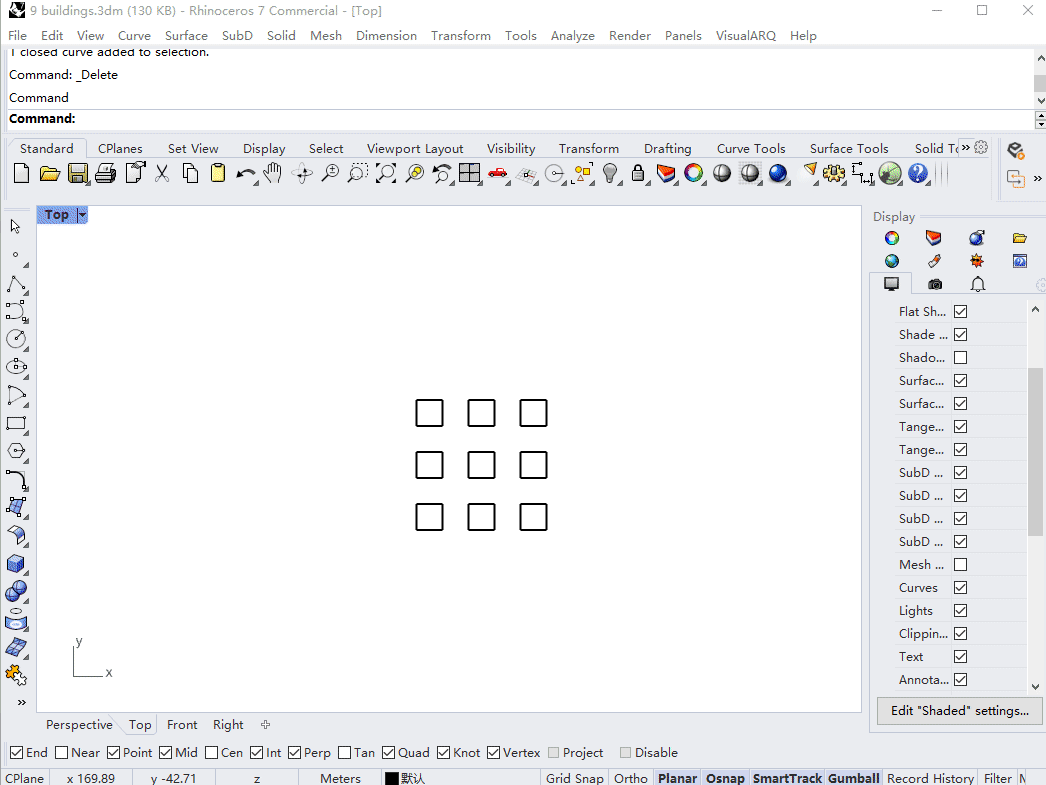Click the Undo arrow icon
This screenshot has height=785, width=1046.
click(245, 174)
